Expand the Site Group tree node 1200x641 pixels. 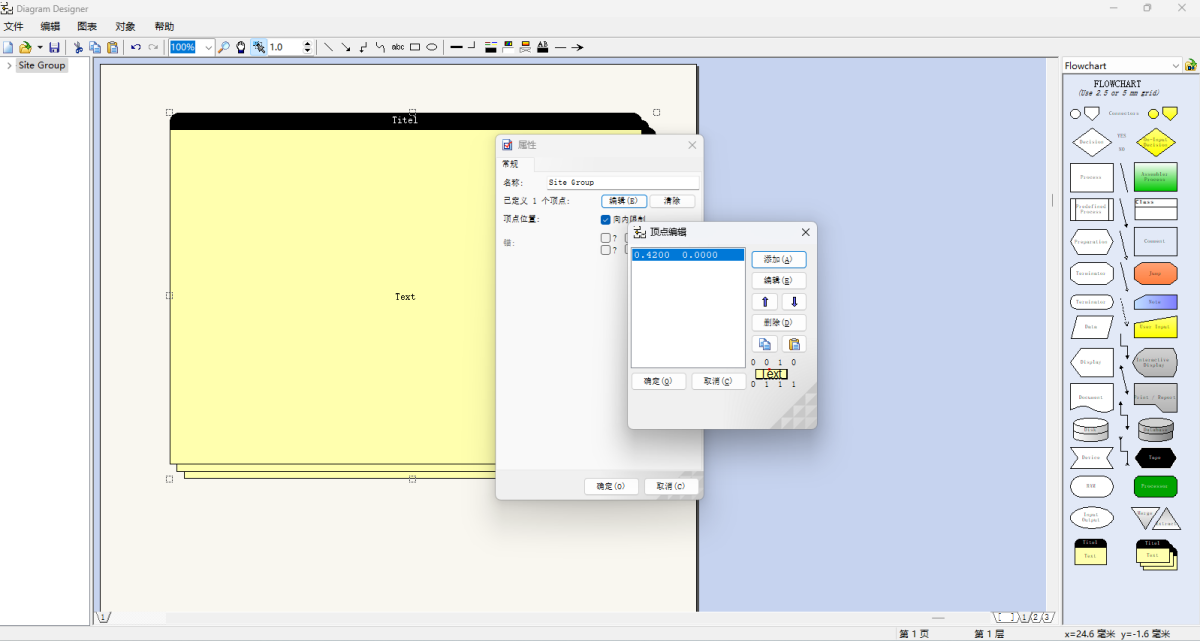9,66
